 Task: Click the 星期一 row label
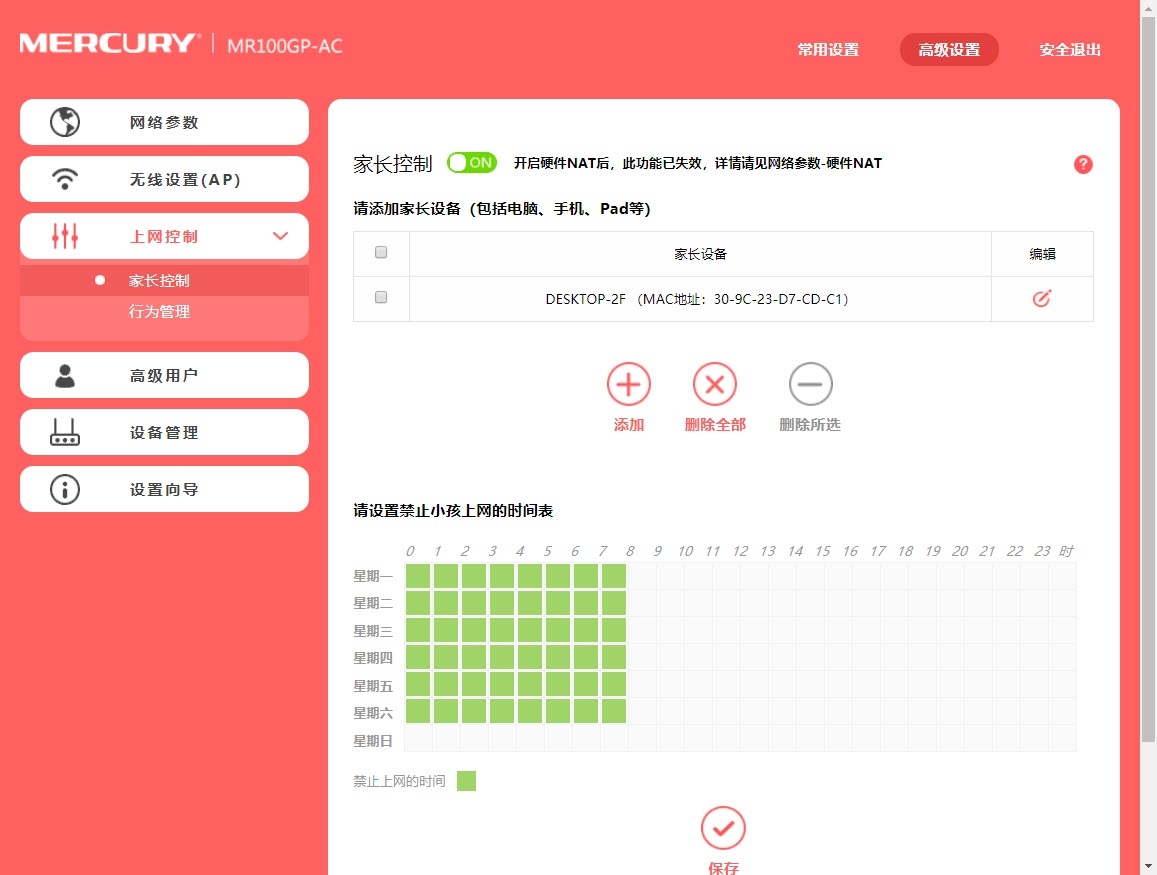(373, 575)
